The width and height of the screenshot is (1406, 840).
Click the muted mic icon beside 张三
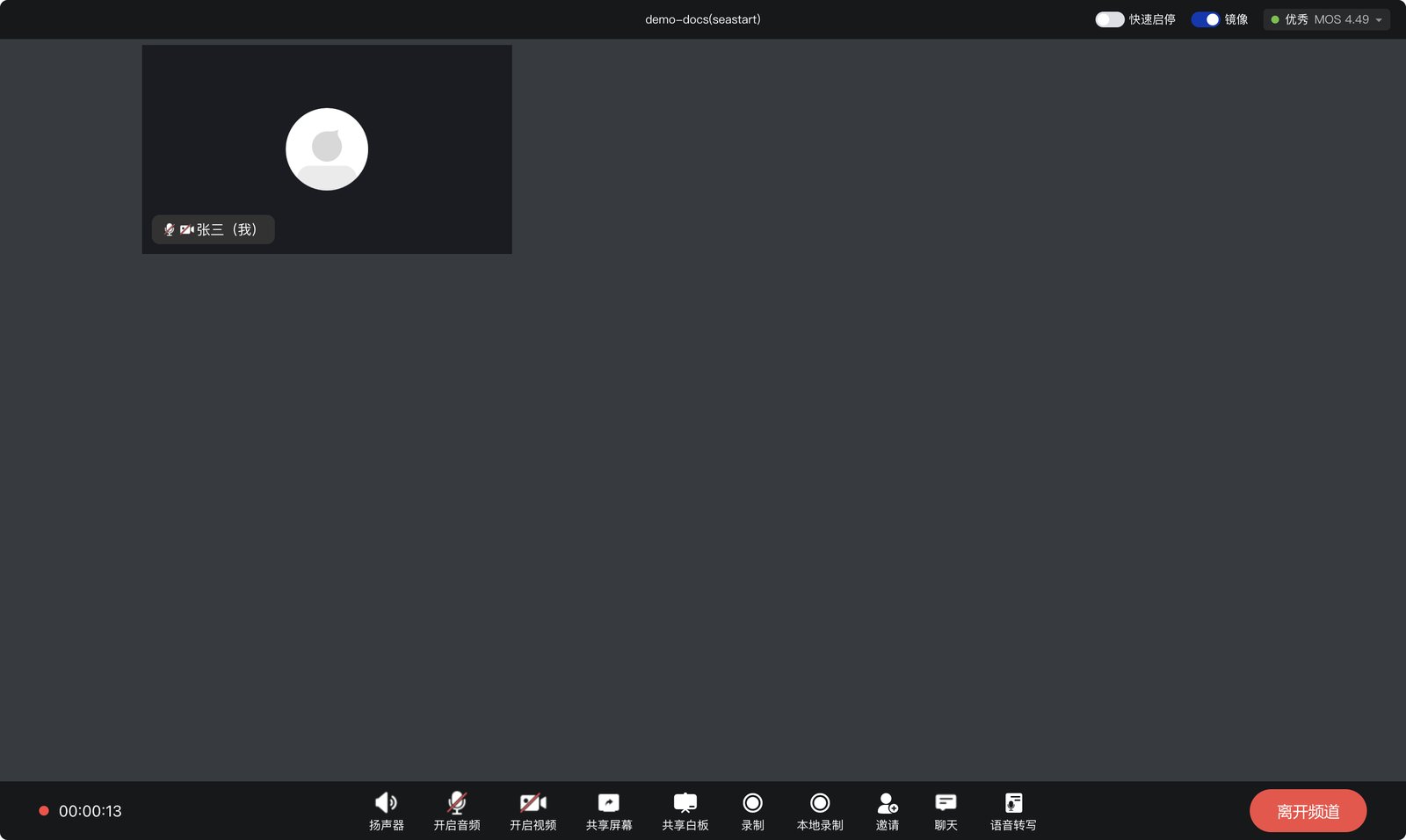169,229
